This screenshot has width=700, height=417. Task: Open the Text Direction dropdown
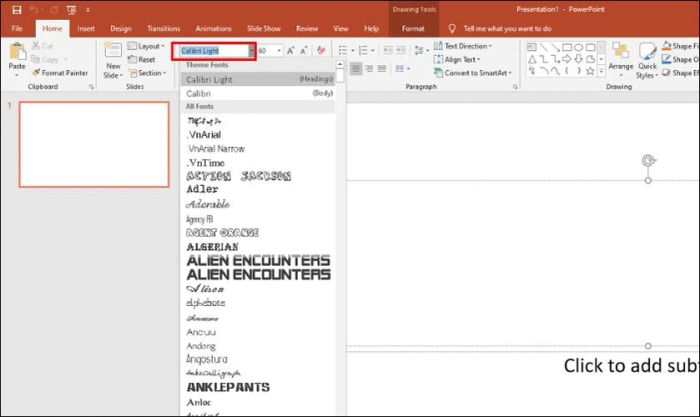pos(462,46)
